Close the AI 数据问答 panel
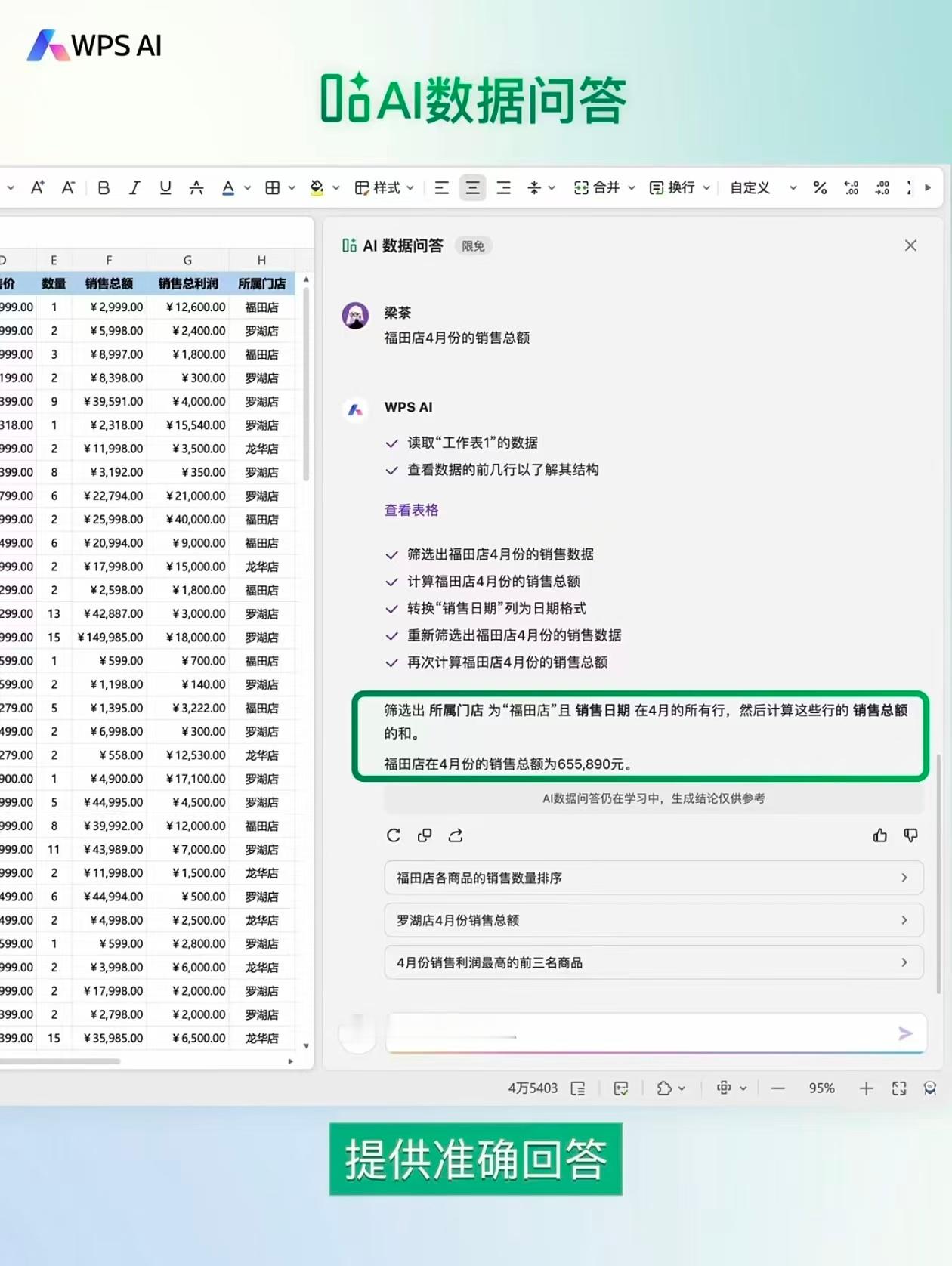The height and width of the screenshot is (1266, 952). click(910, 245)
